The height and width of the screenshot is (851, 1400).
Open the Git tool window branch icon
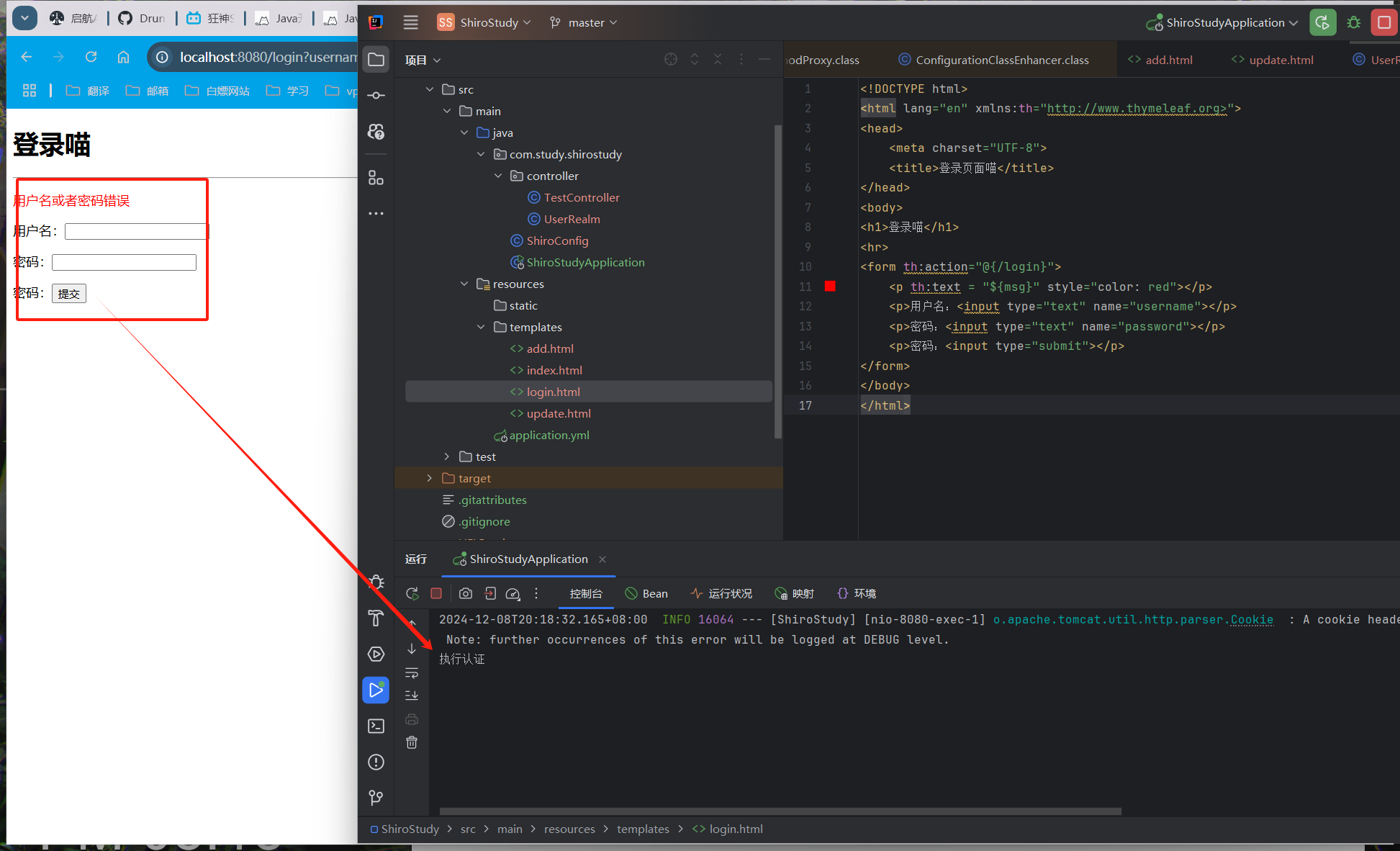tap(376, 798)
